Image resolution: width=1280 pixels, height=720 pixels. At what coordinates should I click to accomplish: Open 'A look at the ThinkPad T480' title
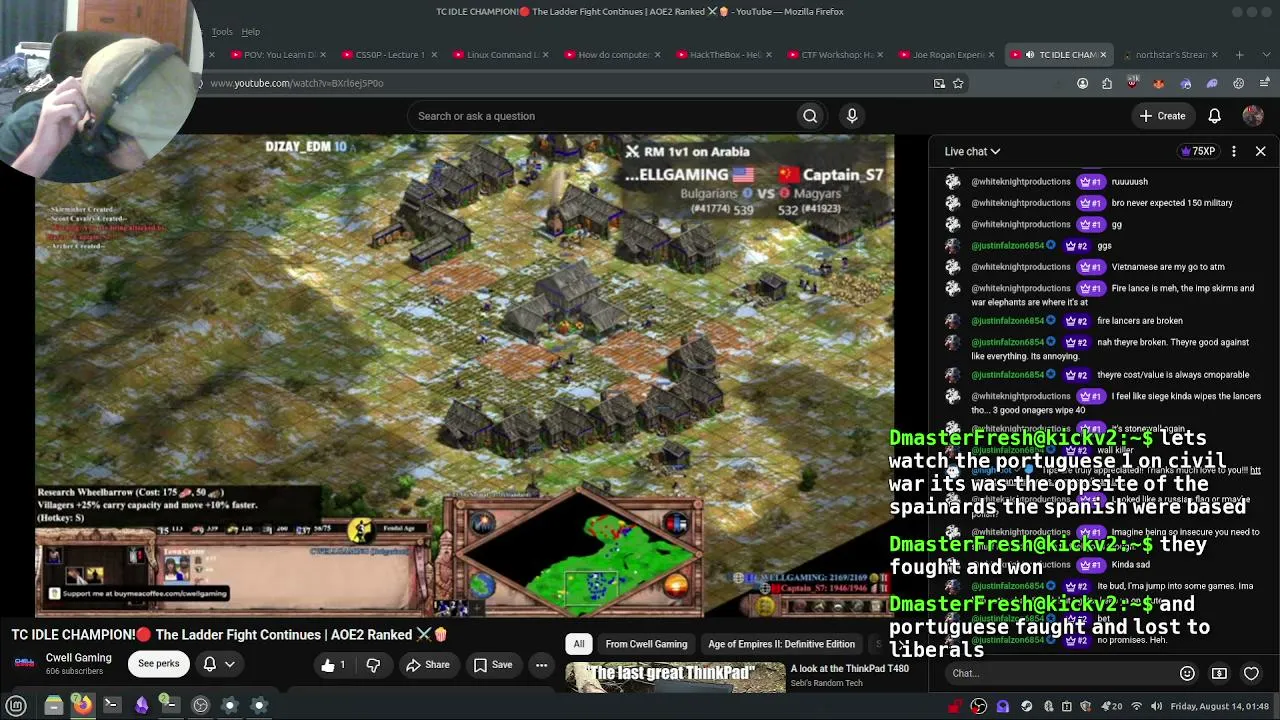point(850,669)
